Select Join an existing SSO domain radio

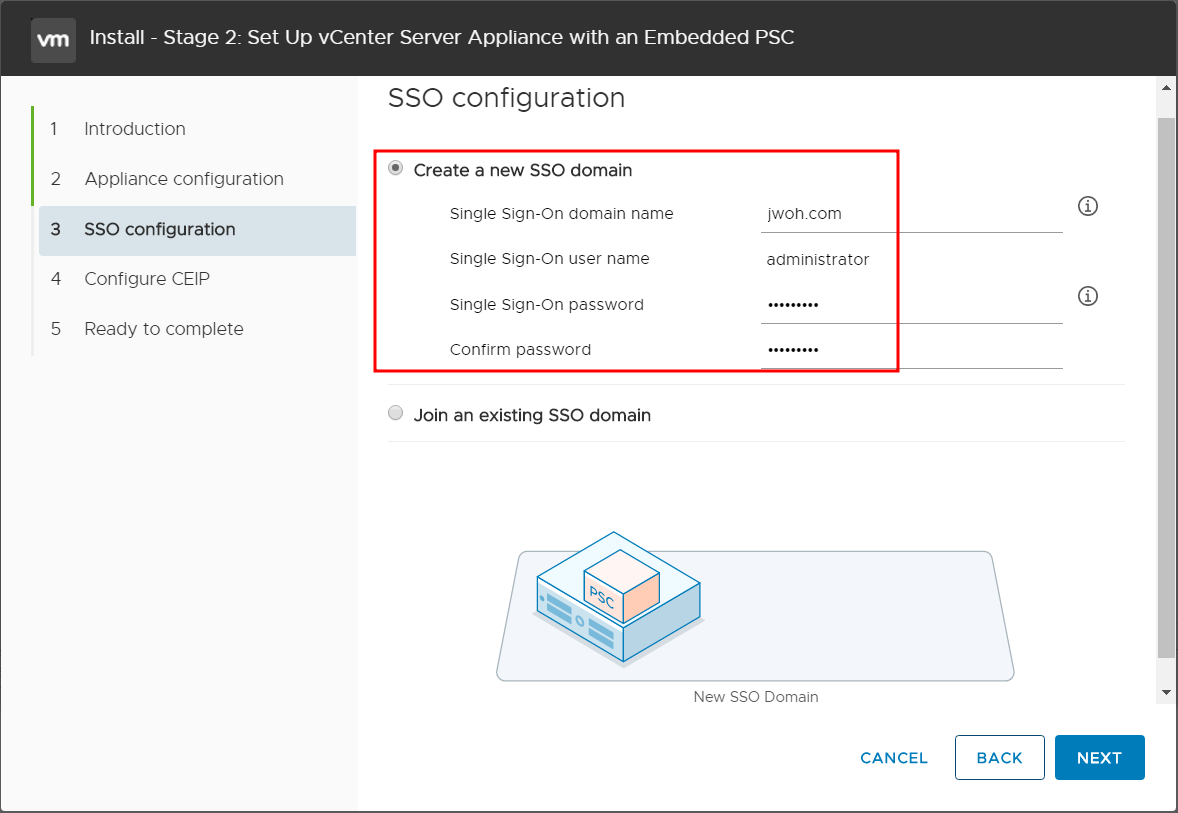click(x=395, y=413)
